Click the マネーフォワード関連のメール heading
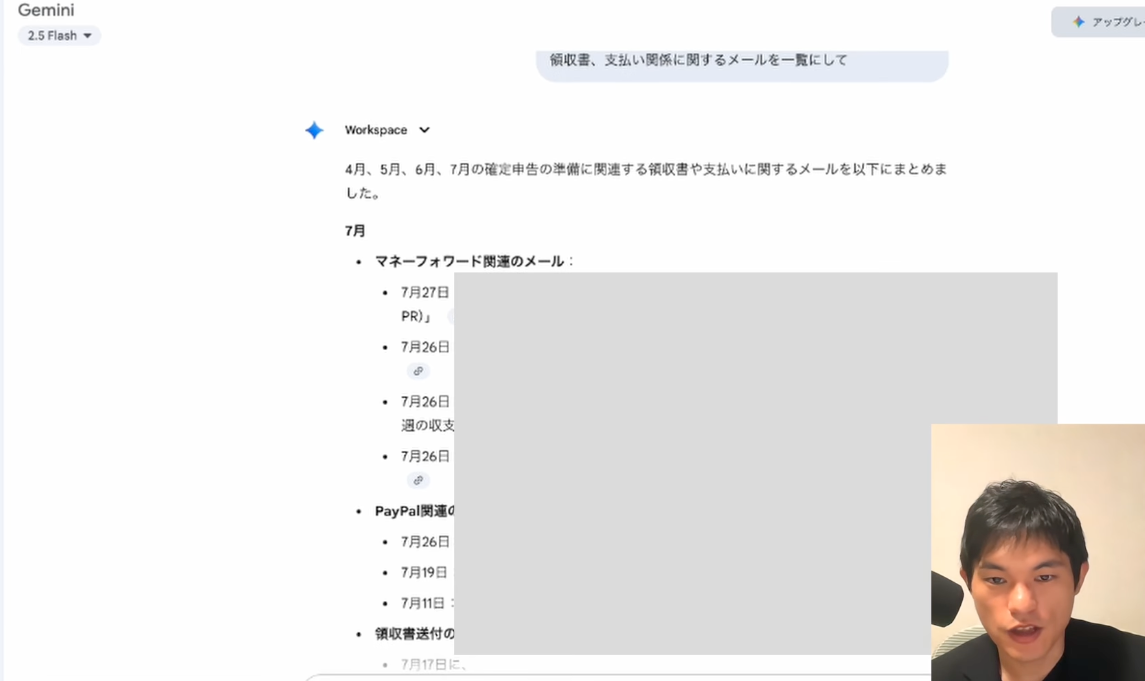 pyautogui.click(x=470, y=261)
